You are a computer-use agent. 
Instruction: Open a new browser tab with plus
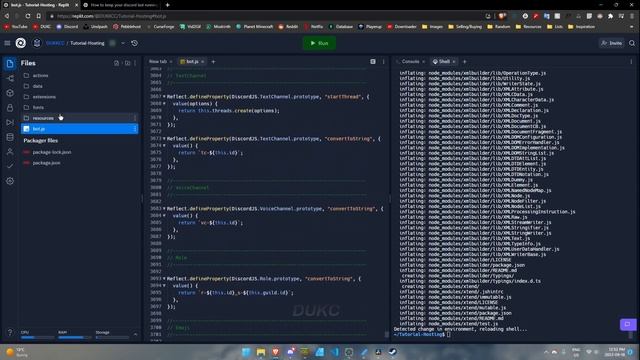click(167, 5)
